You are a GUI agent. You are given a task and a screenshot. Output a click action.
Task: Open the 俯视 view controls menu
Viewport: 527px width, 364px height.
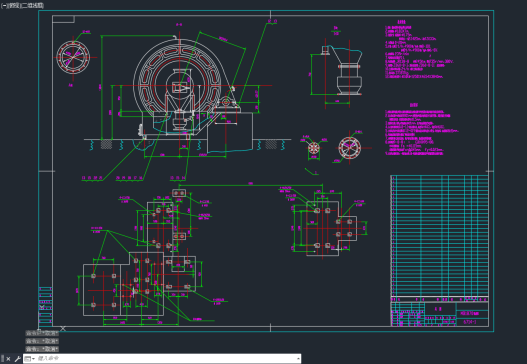coord(14,6)
